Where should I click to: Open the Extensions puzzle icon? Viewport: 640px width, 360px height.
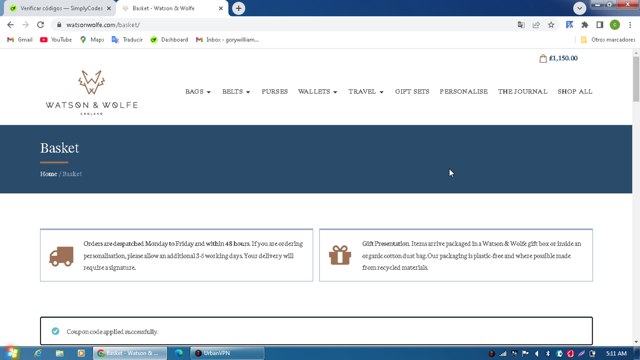(584, 25)
